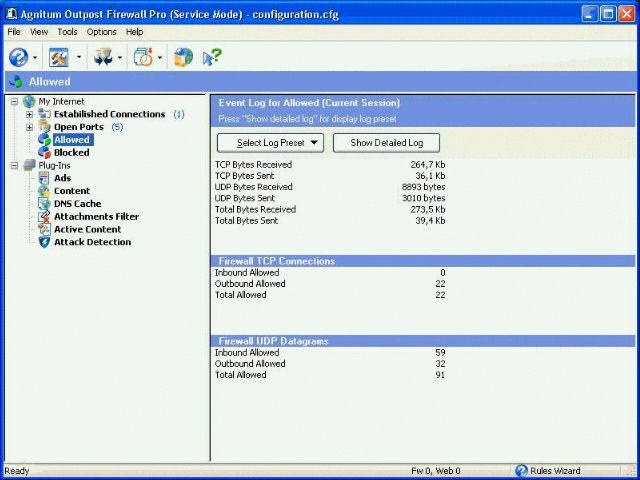Open the View menu
Viewport: 640px width, 480px height.
point(39,32)
